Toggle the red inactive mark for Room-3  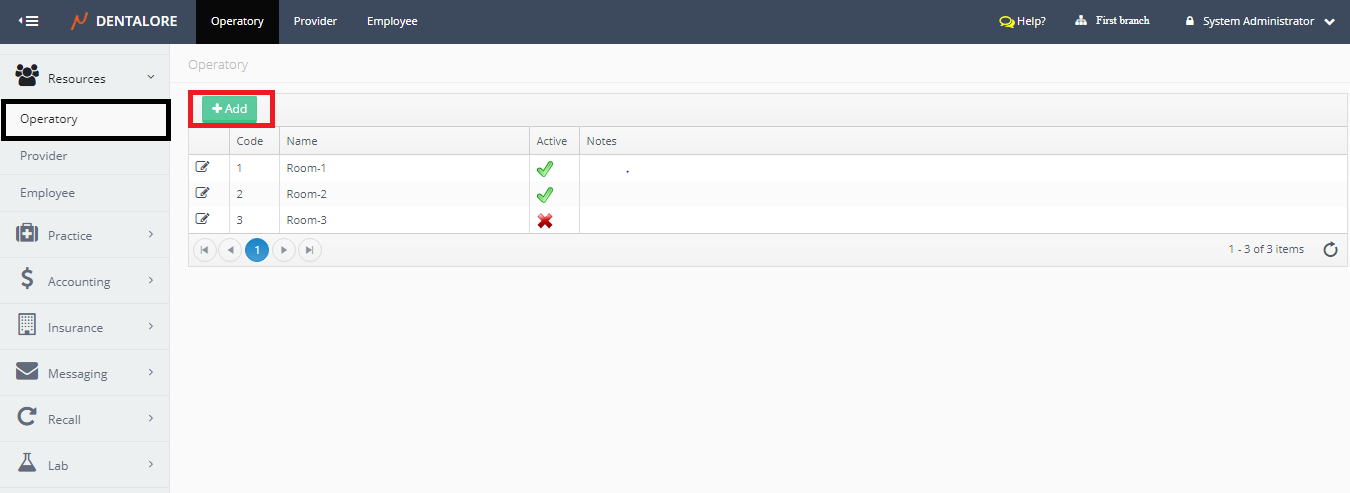545,220
